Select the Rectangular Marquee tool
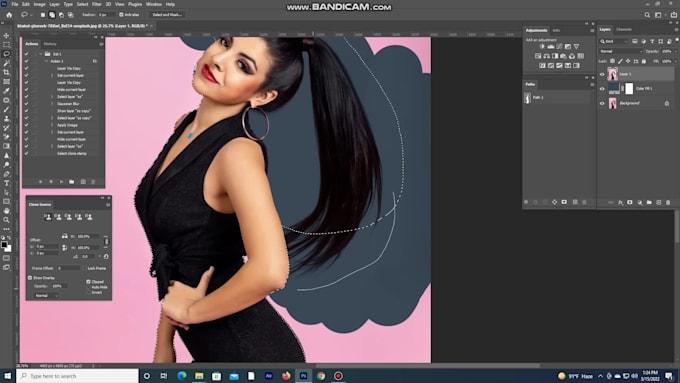Screen dimensions: 680x383 (x=6, y=45)
